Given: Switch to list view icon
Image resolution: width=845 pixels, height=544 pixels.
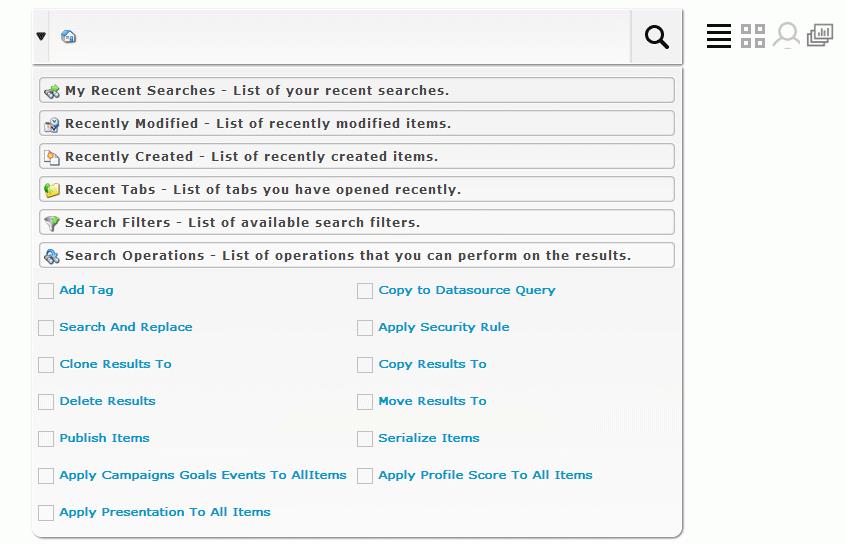Looking at the screenshot, I should click(x=718, y=36).
